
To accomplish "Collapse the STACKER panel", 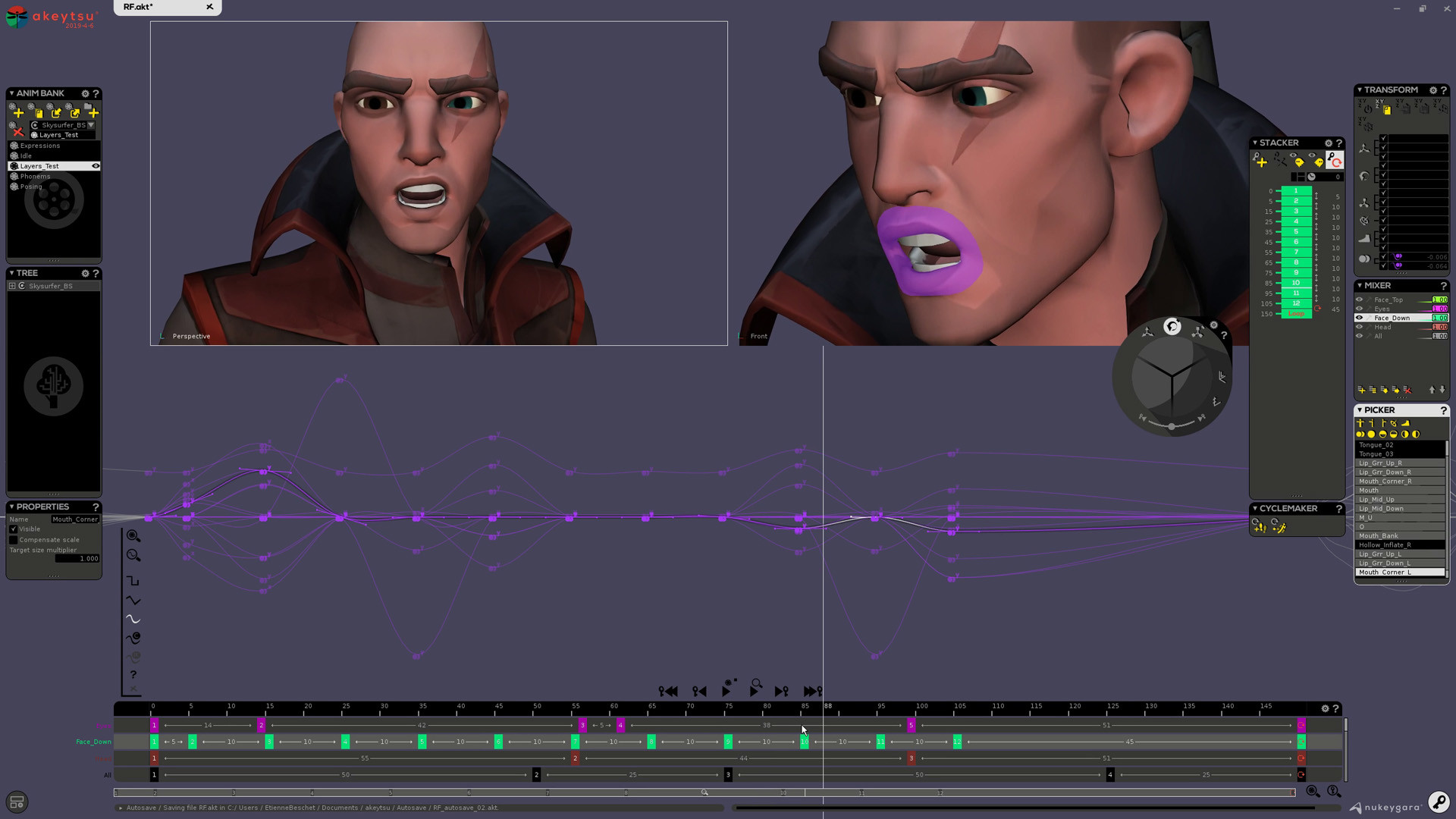I will click(1255, 143).
